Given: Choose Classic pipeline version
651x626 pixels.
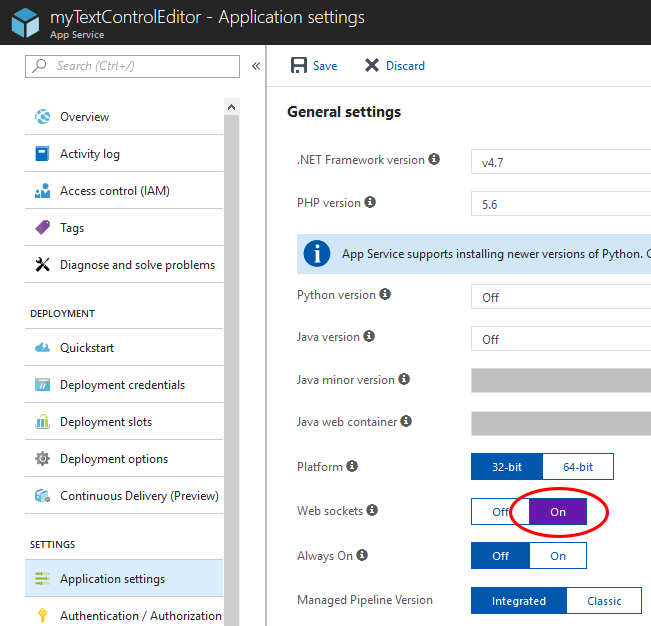Looking at the screenshot, I should pyautogui.click(x=604, y=600).
